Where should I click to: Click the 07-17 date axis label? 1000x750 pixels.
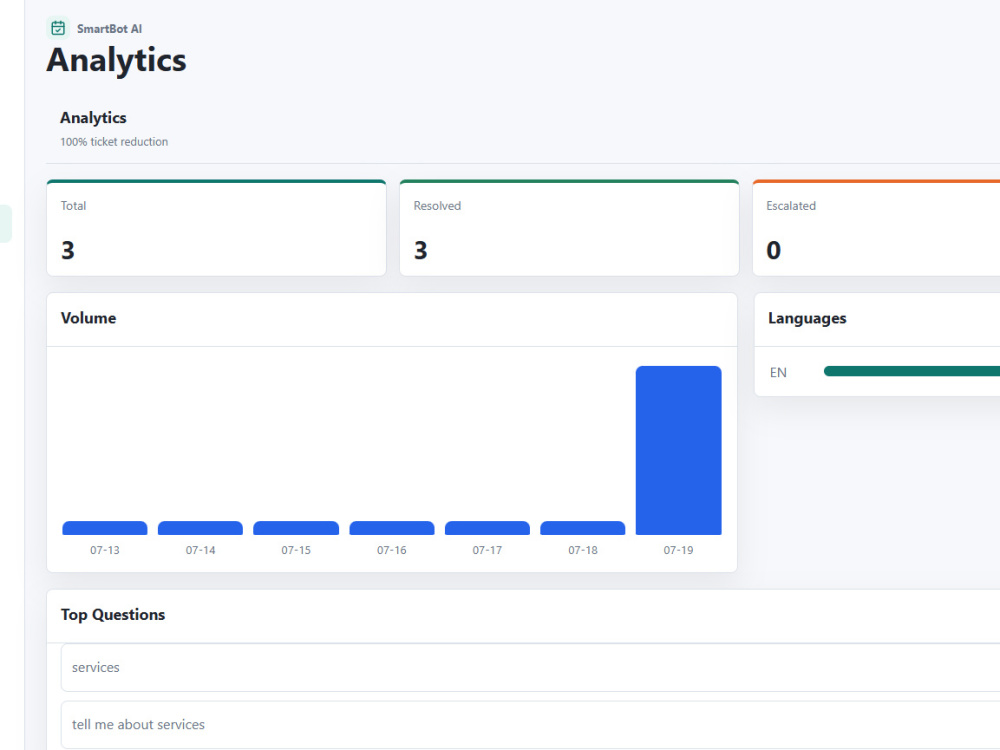pyautogui.click(x=487, y=550)
